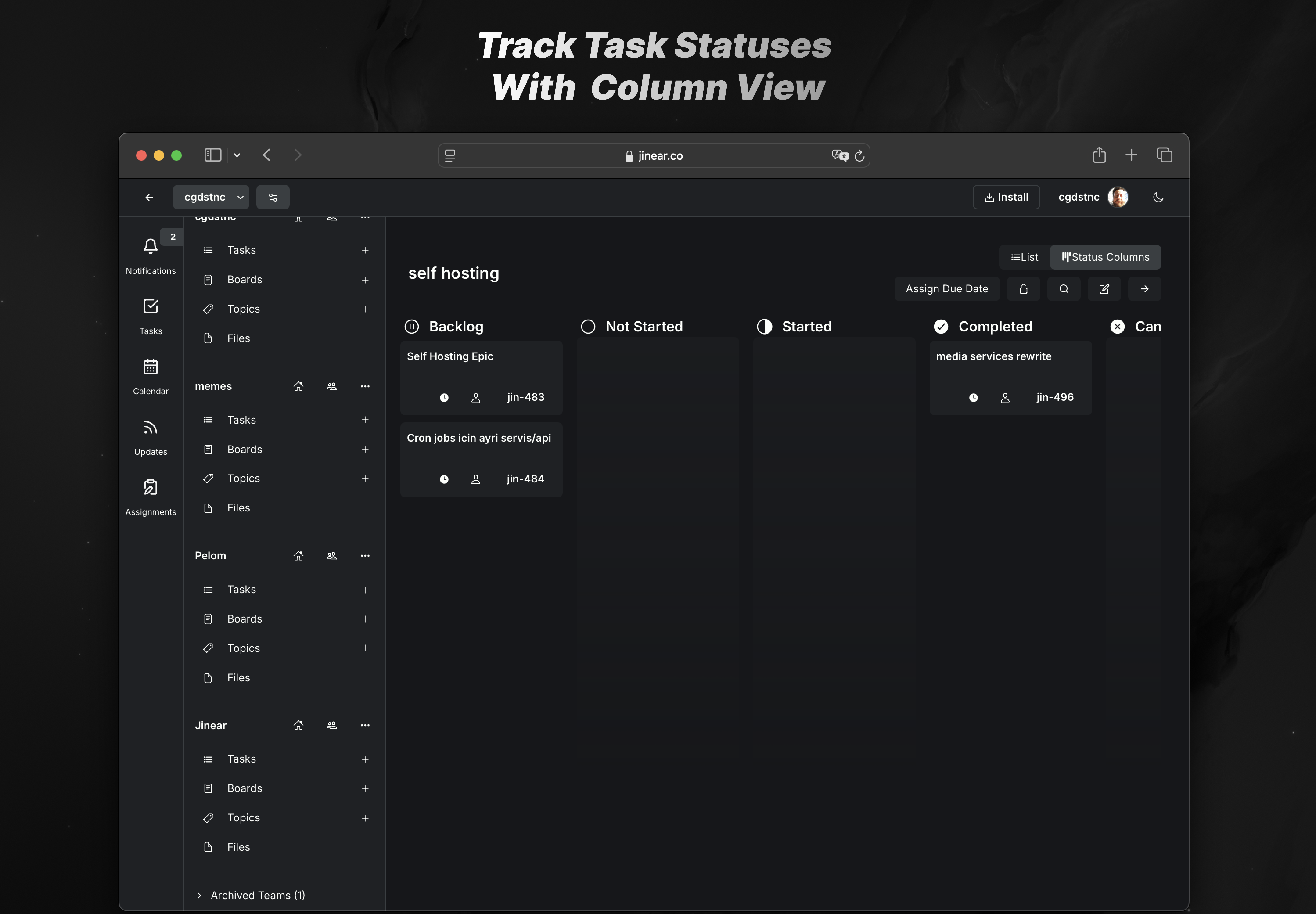Open the Notifications bell icon

coord(151,247)
